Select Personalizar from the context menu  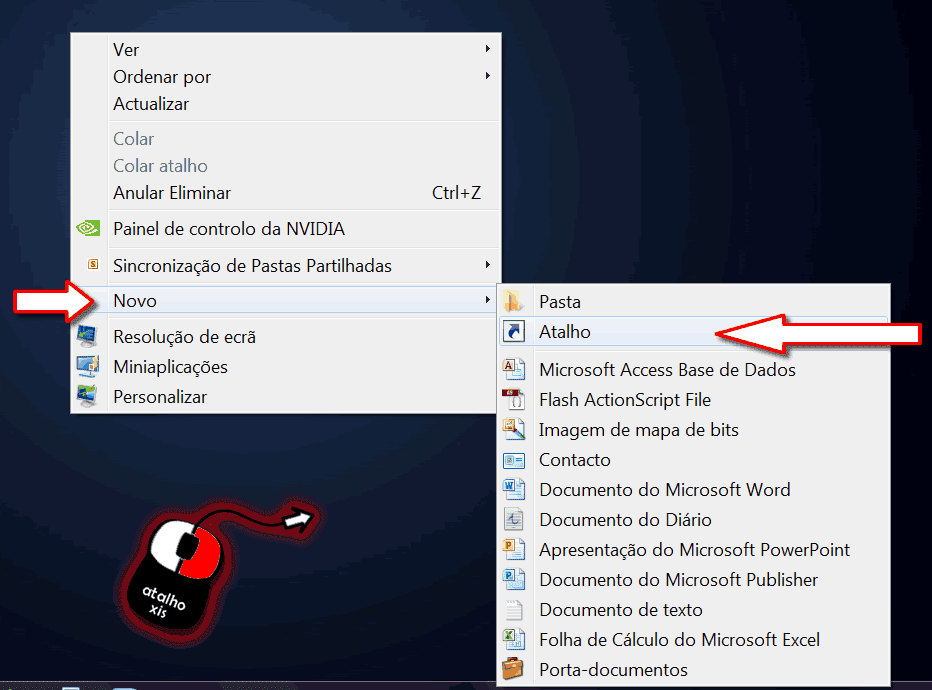[x=162, y=396]
